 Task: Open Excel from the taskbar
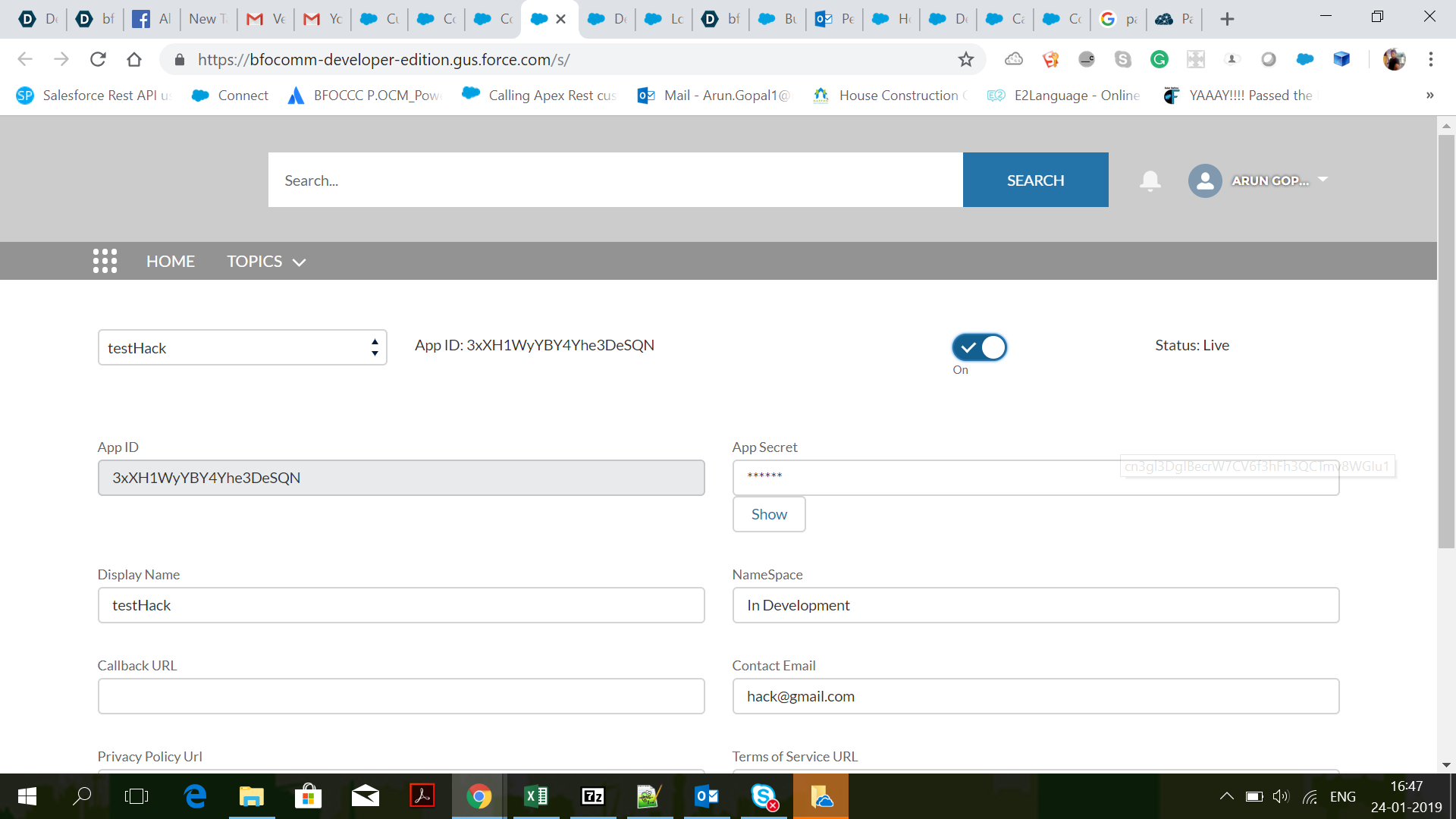point(536,795)
